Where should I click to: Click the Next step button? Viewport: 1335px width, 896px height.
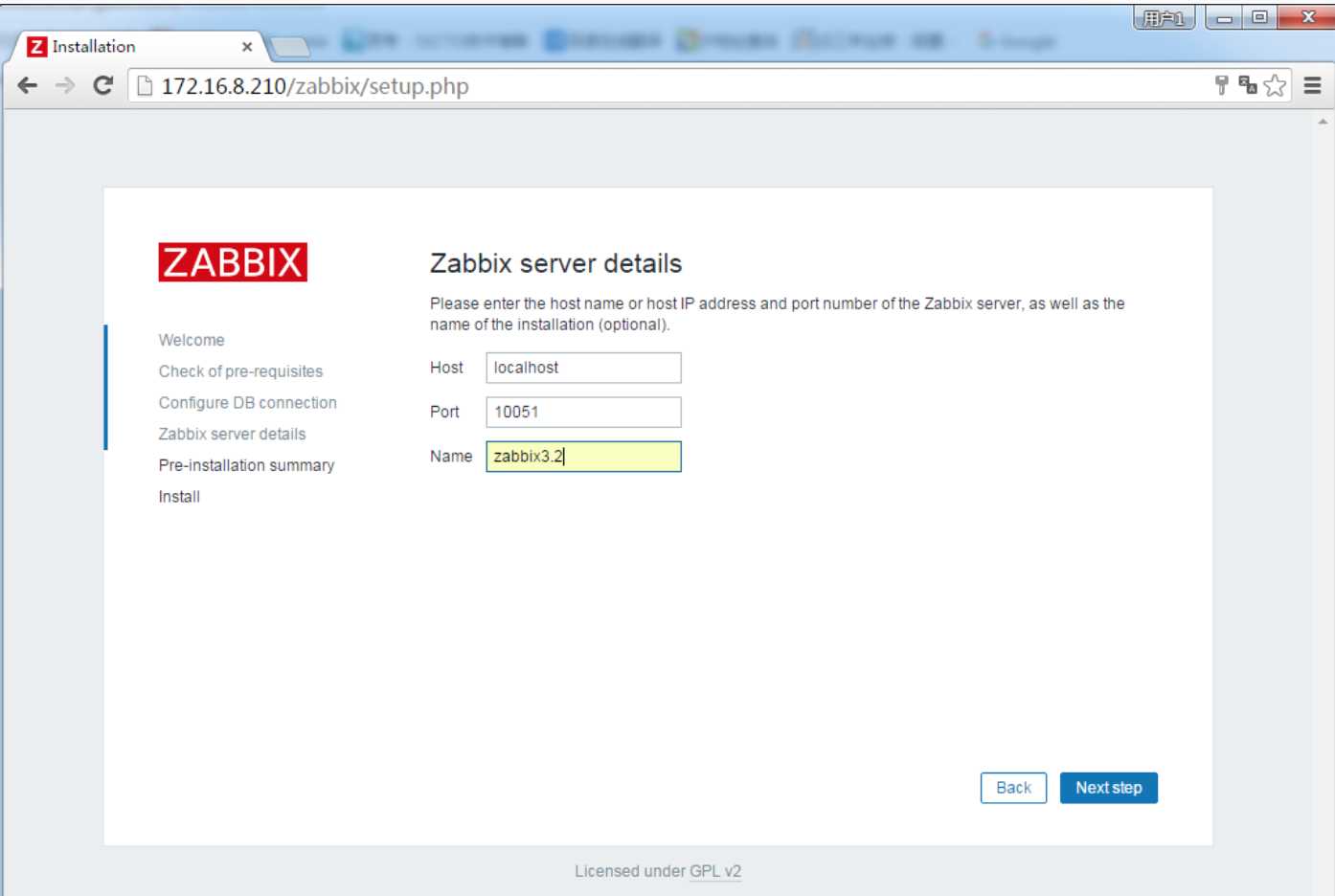pos(1108,788)
